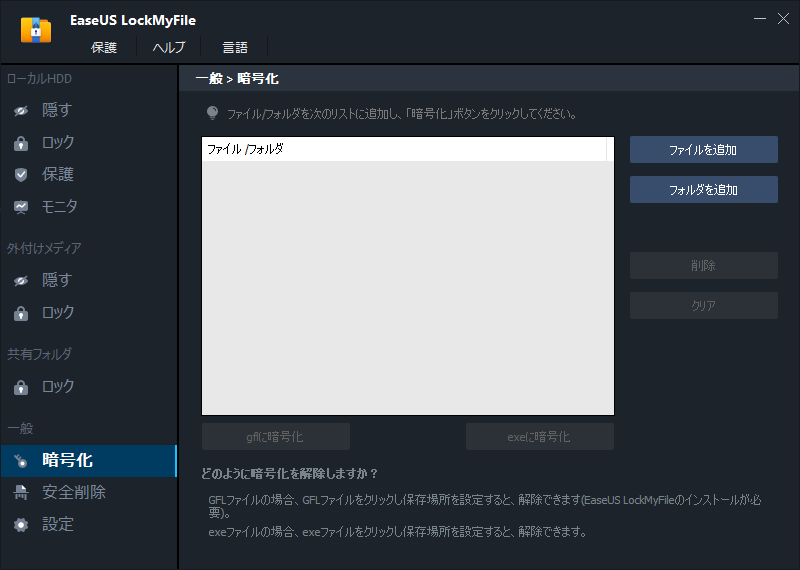This screenshot has height=570, width=800.
Task: Click the key icon beside 暗号化
Action: (21, 461)
